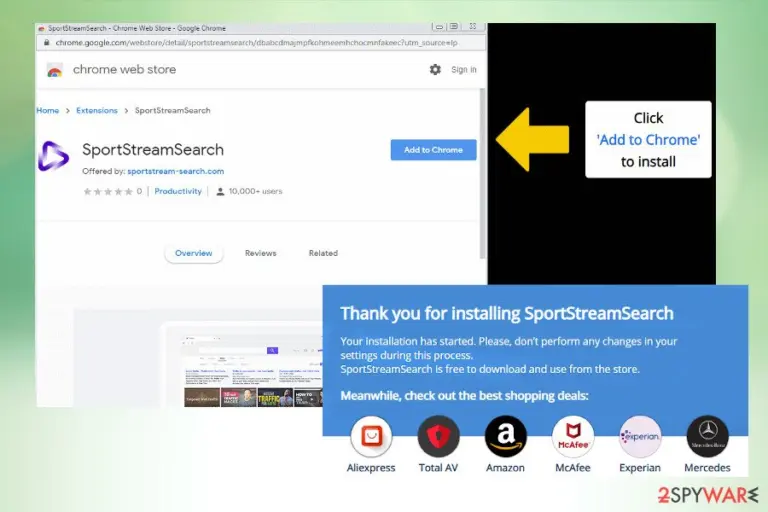Open the Mercedes deal icon
This screenshot has height=512, width=768.
(x=707, y=436)
